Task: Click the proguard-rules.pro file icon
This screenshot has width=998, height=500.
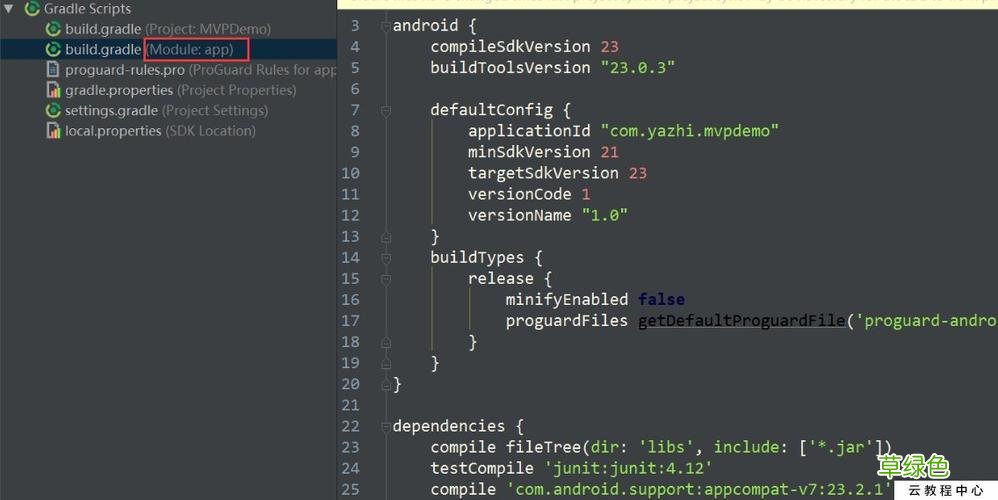Action: [x=53, y=69]
